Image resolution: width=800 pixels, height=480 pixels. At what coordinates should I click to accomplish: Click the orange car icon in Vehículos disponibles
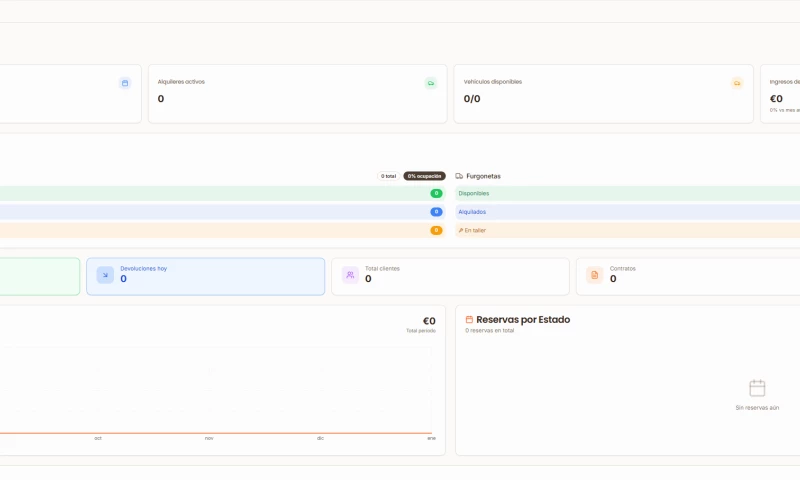click(x=737, y=83)
